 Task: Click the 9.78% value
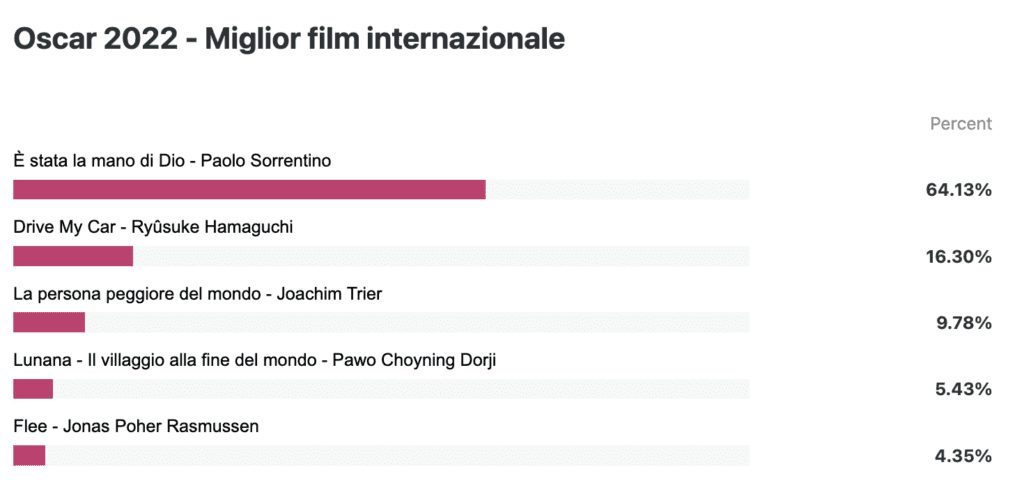click(x=964, y=323)
